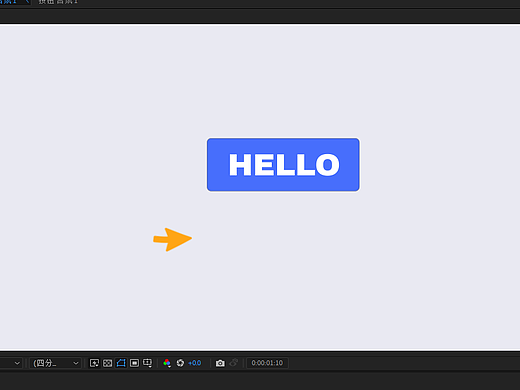Screen dimensions: 520x390
Task: Select the blue HELLO button layer in the viewer
Action: point(283,165)
